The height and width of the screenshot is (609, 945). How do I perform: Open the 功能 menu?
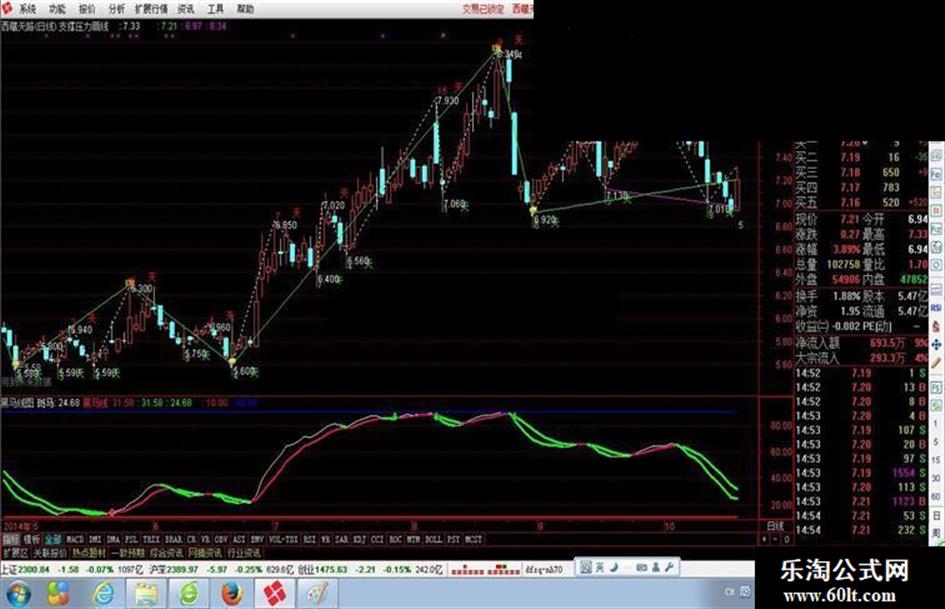pyautogui.click(x=57, y=9)
